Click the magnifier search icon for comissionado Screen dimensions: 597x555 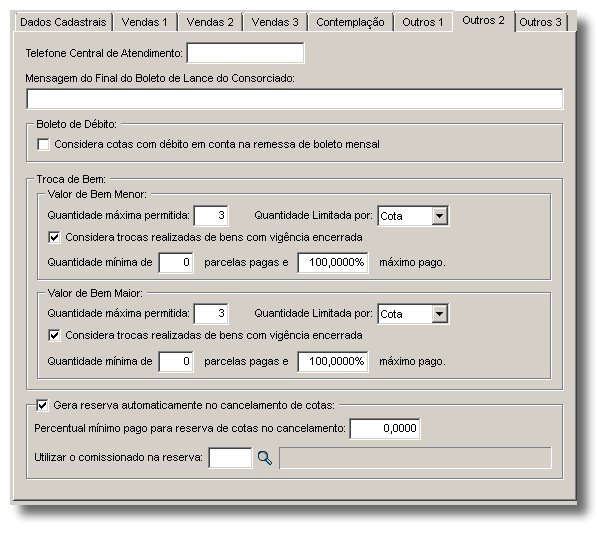click(x=265, y=458)
